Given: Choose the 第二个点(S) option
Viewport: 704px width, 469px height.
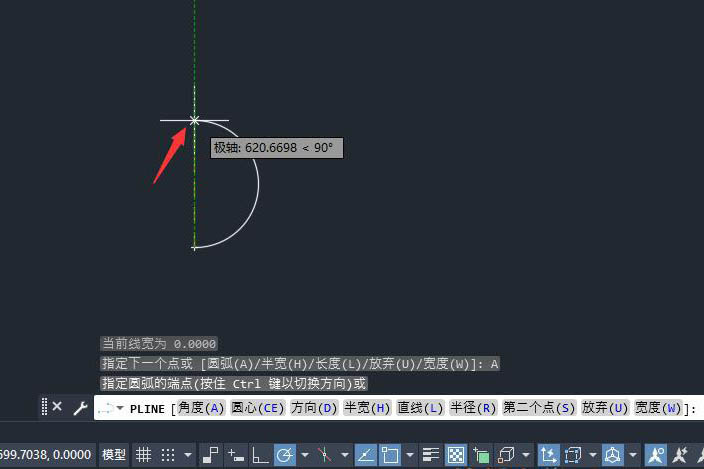Looking at the screenshot, I should [x=539, y=408].
